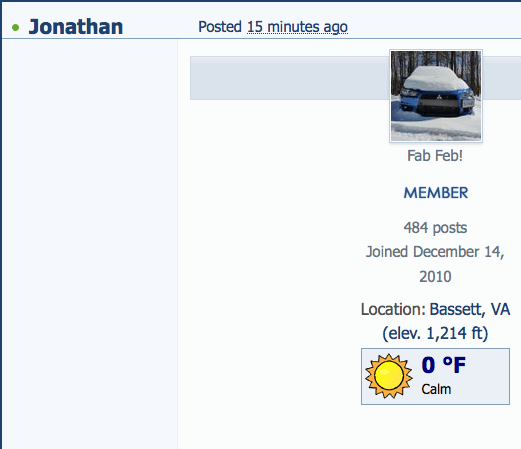
Task: Click the blank post body area
Action: click(x=269, y=267)
